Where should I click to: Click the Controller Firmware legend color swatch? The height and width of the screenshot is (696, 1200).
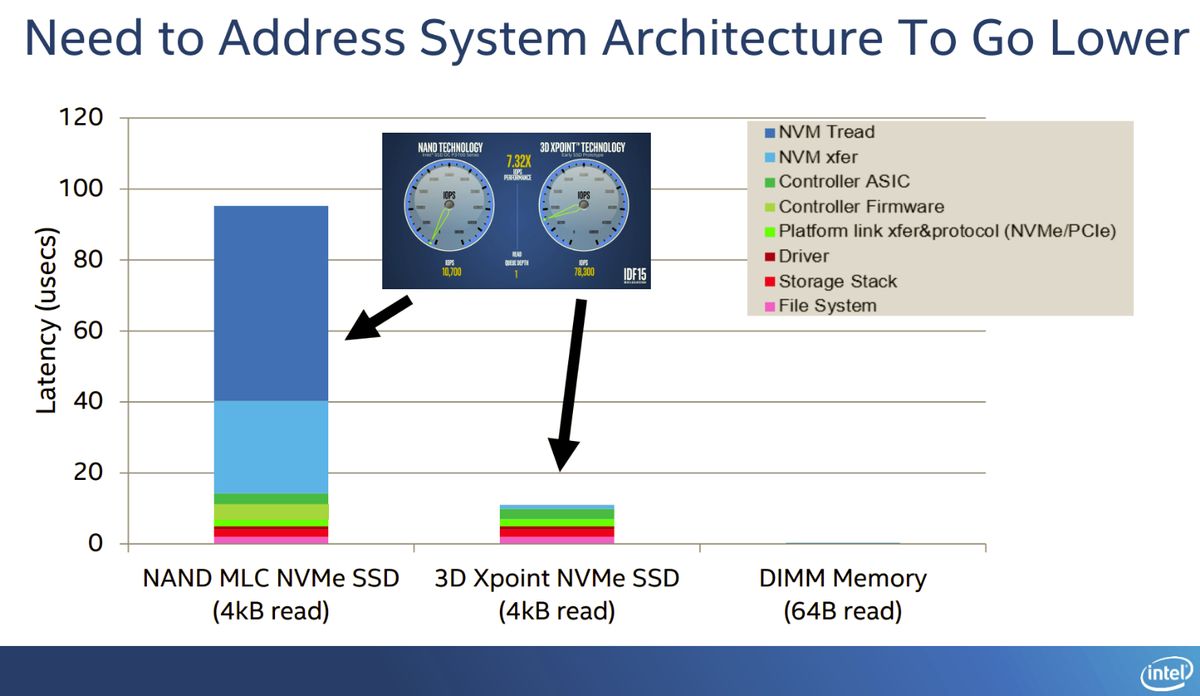769,208
